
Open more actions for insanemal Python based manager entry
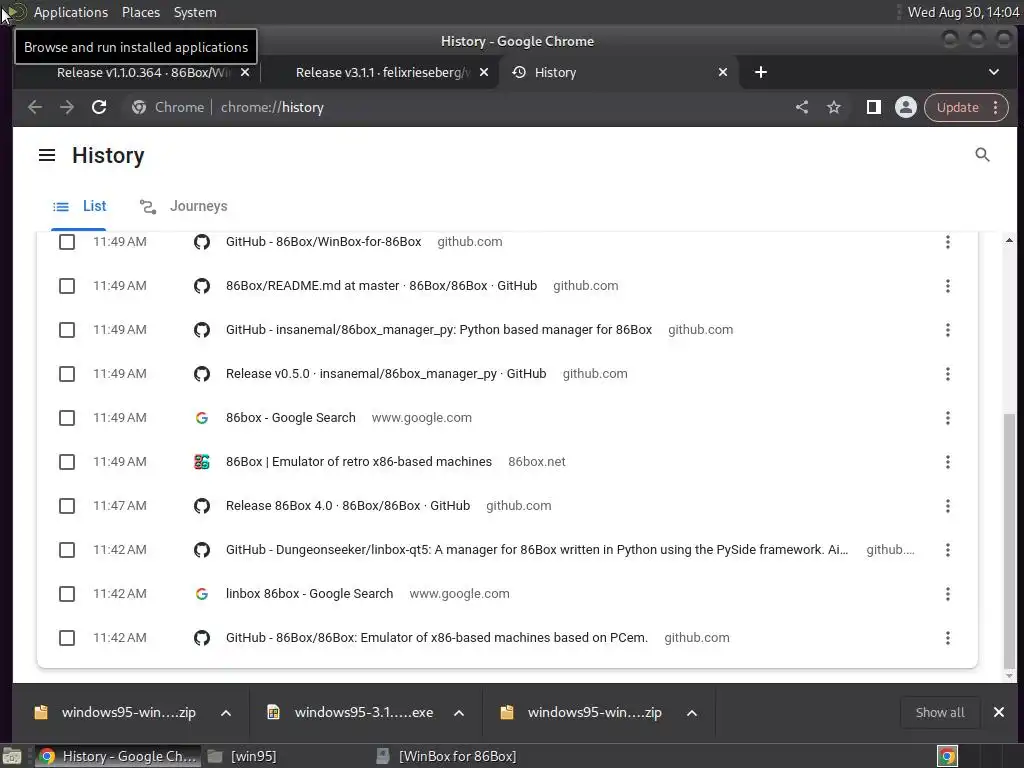948,330
